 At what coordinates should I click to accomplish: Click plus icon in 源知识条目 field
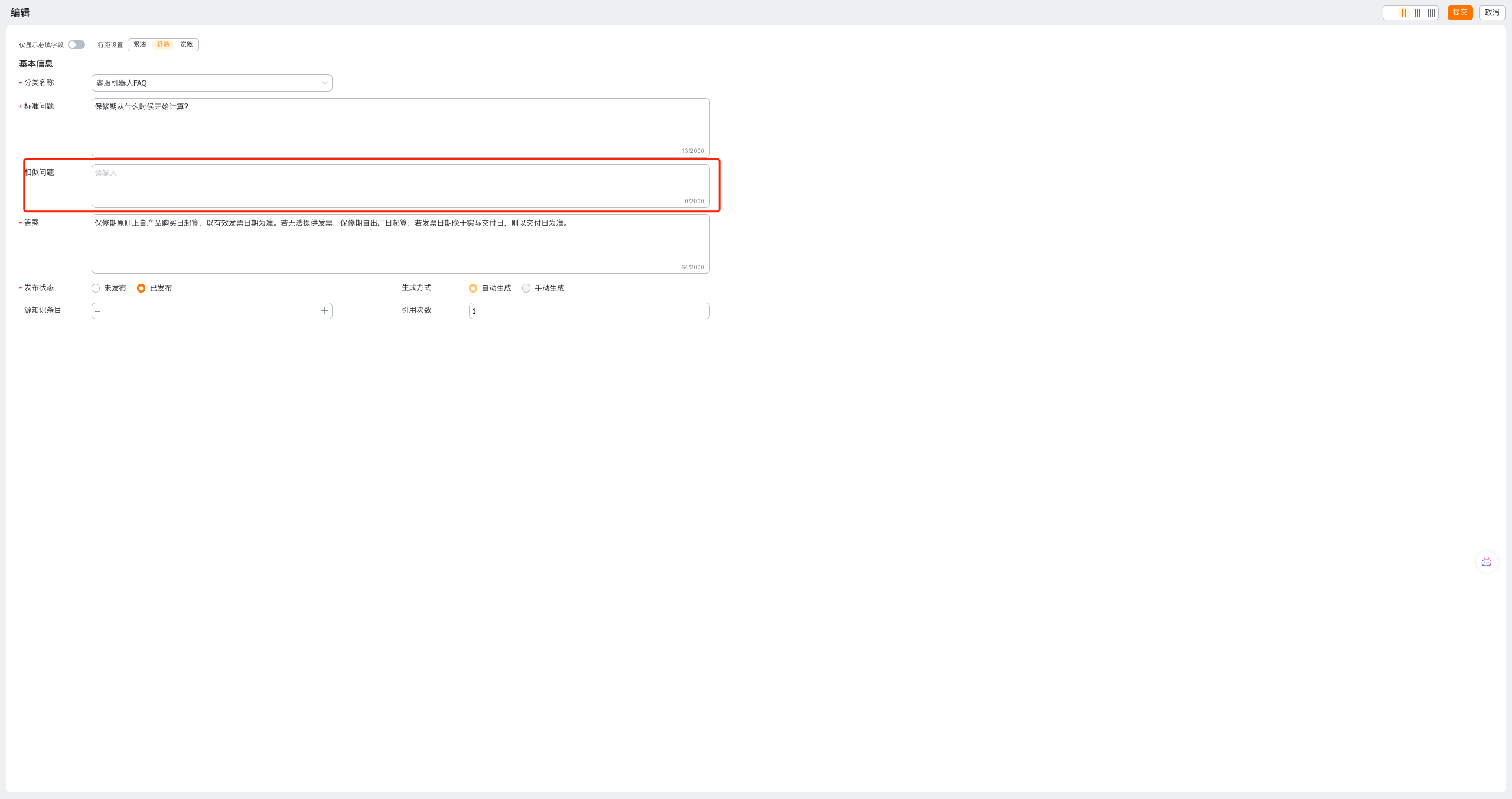coord(324,310)
